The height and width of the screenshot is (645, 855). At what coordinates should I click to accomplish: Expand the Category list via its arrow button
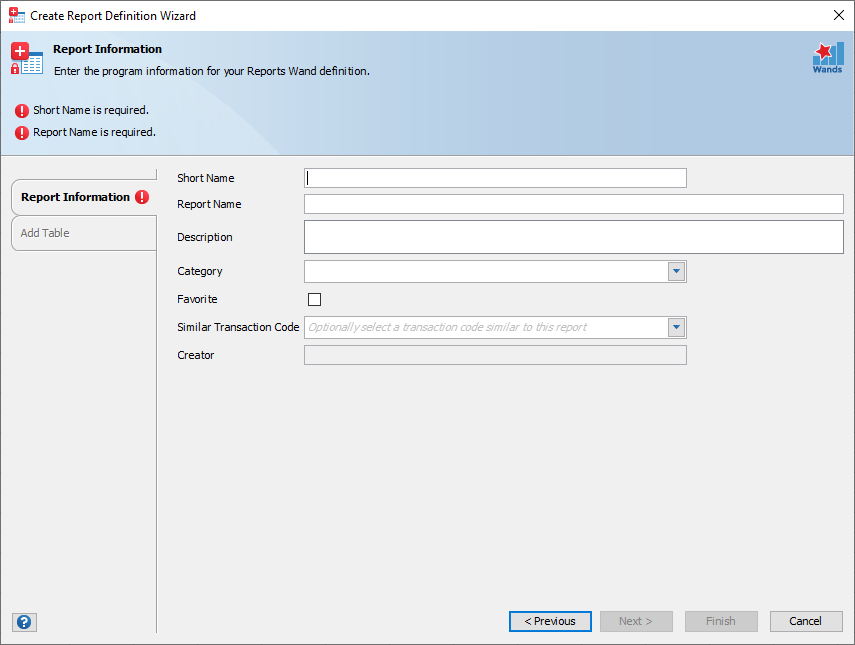[x=677, y=271]
